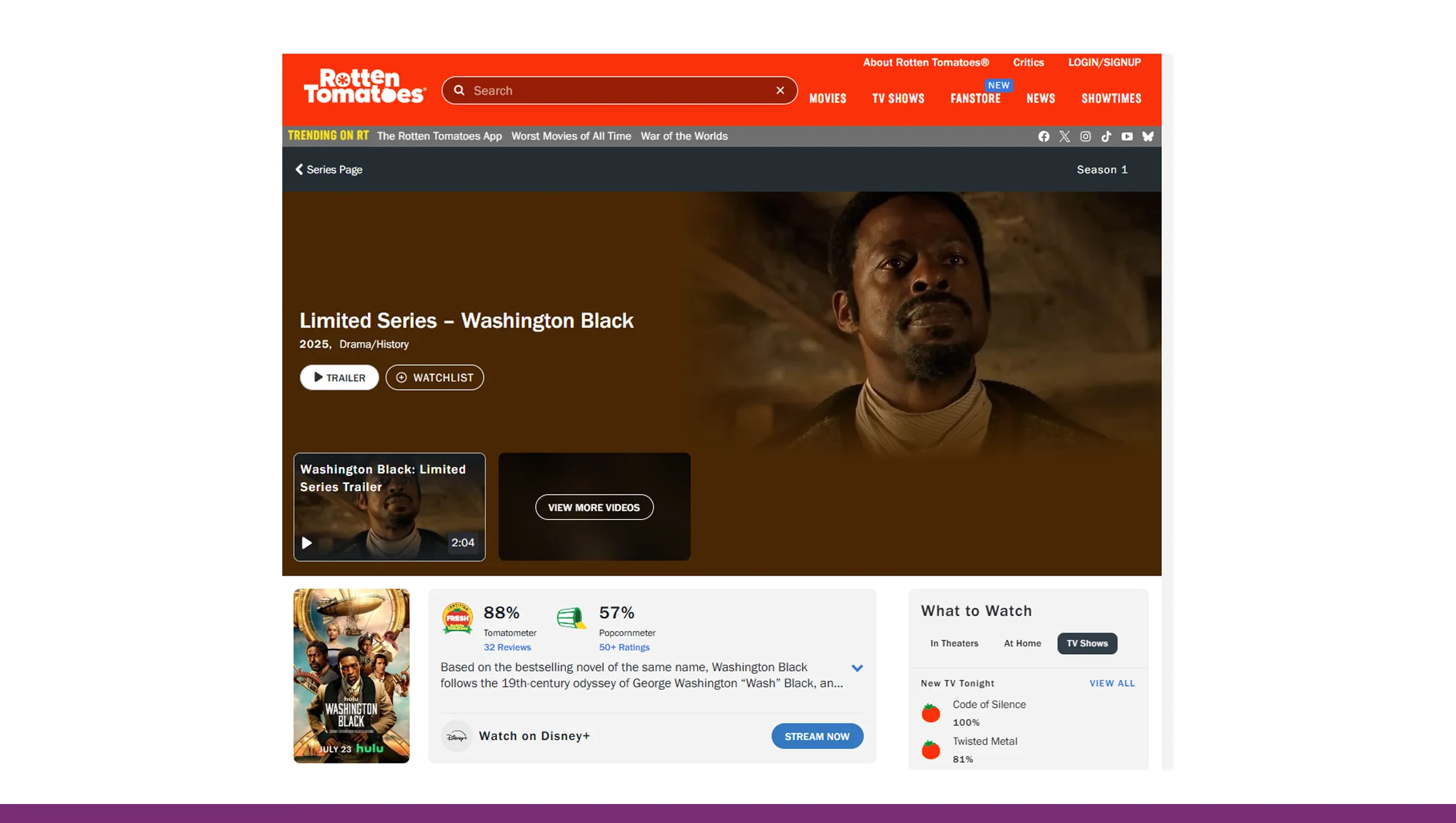1456x823 pixels.
Task: Open the YouTube social icon
Action: coord(1127,136)
